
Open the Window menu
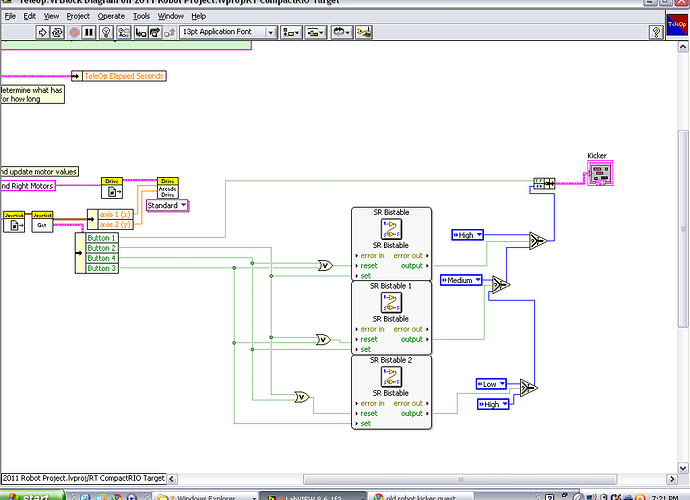(171, 16)
